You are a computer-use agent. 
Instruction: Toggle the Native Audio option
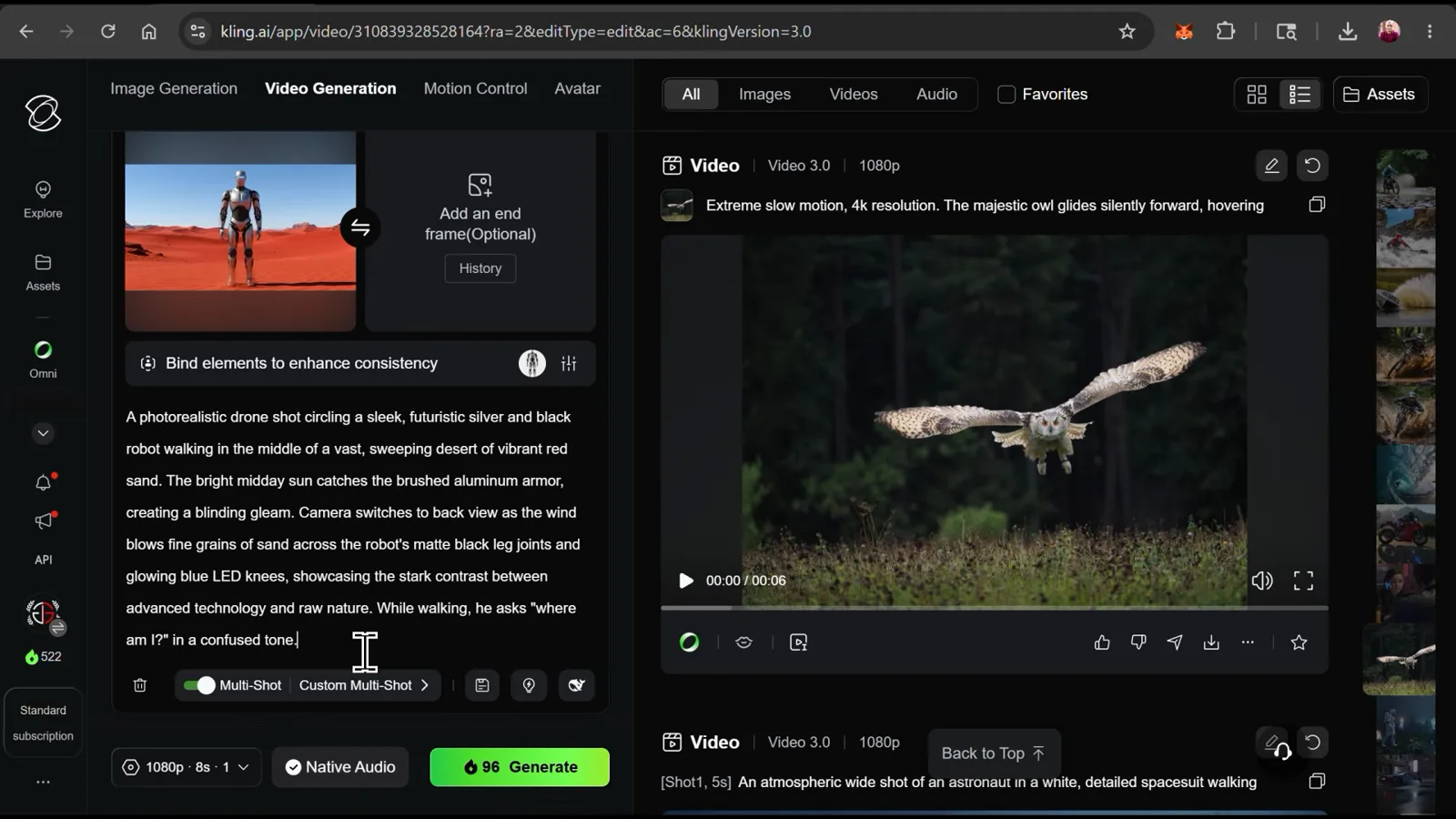point(340,767)
